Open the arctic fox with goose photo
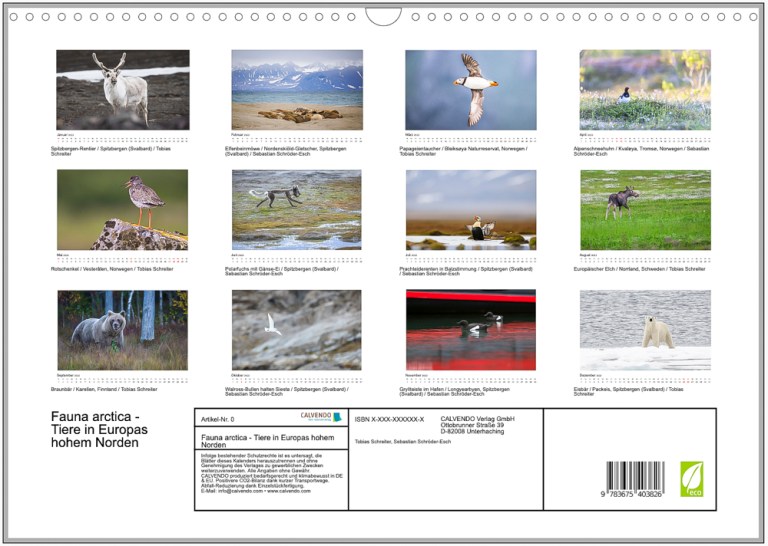The image size is (768, 546). [x=297, y=209]
